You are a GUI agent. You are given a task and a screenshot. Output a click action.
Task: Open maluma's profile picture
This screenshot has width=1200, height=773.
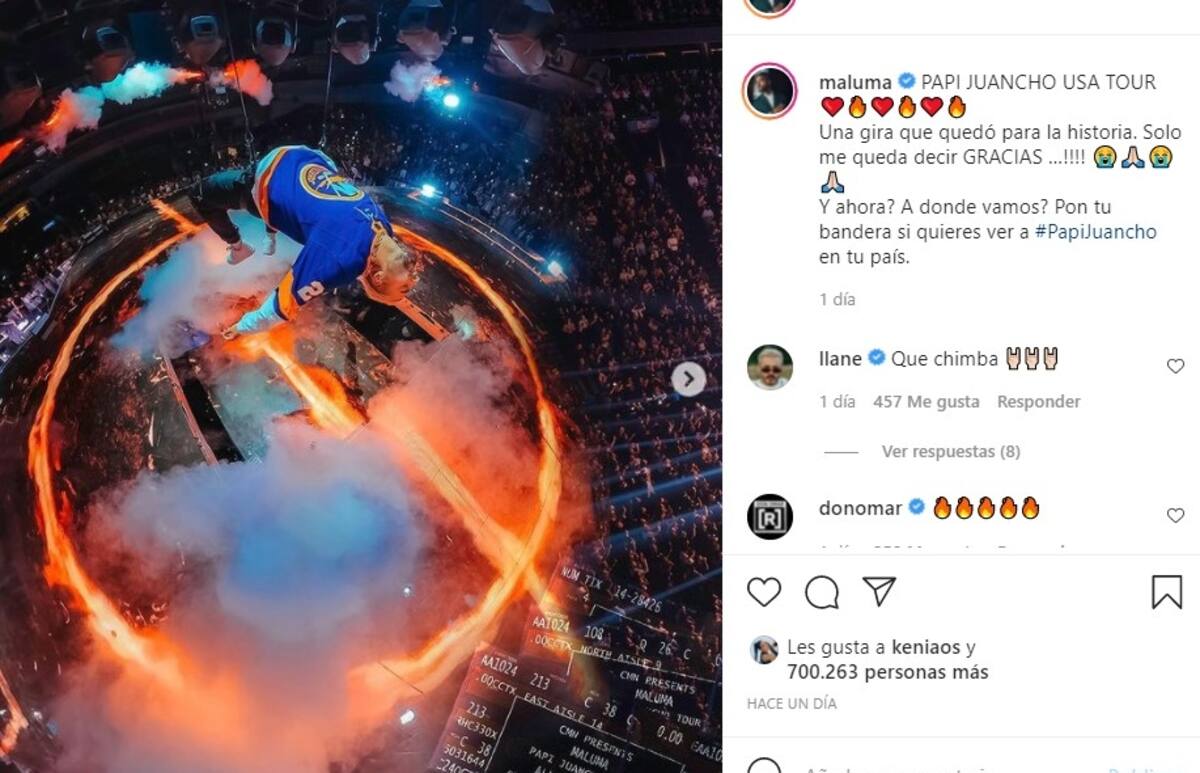[770, 92]
